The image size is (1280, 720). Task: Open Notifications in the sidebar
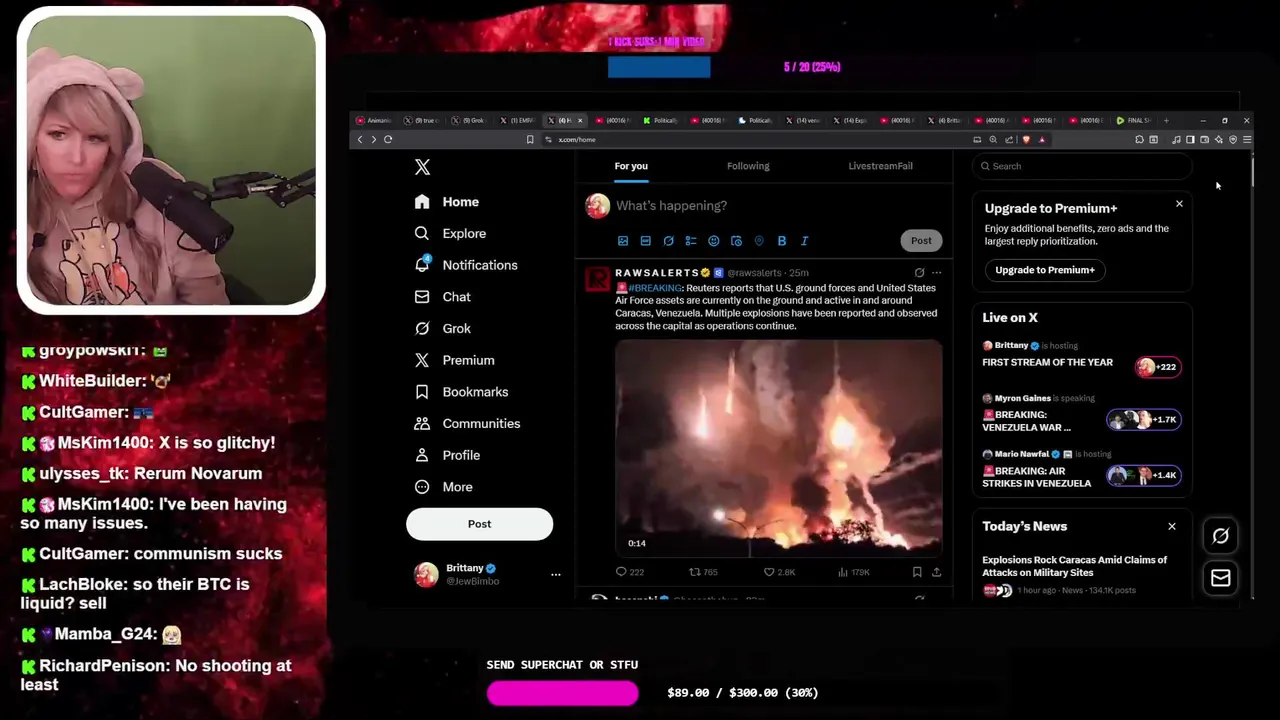tap(466, 265)
